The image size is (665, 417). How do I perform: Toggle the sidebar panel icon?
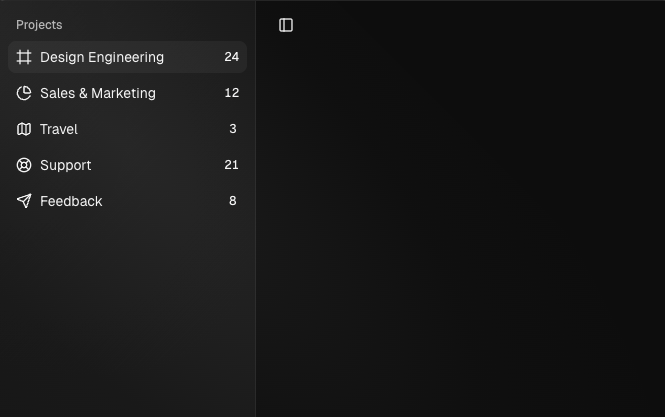(286, 25)
